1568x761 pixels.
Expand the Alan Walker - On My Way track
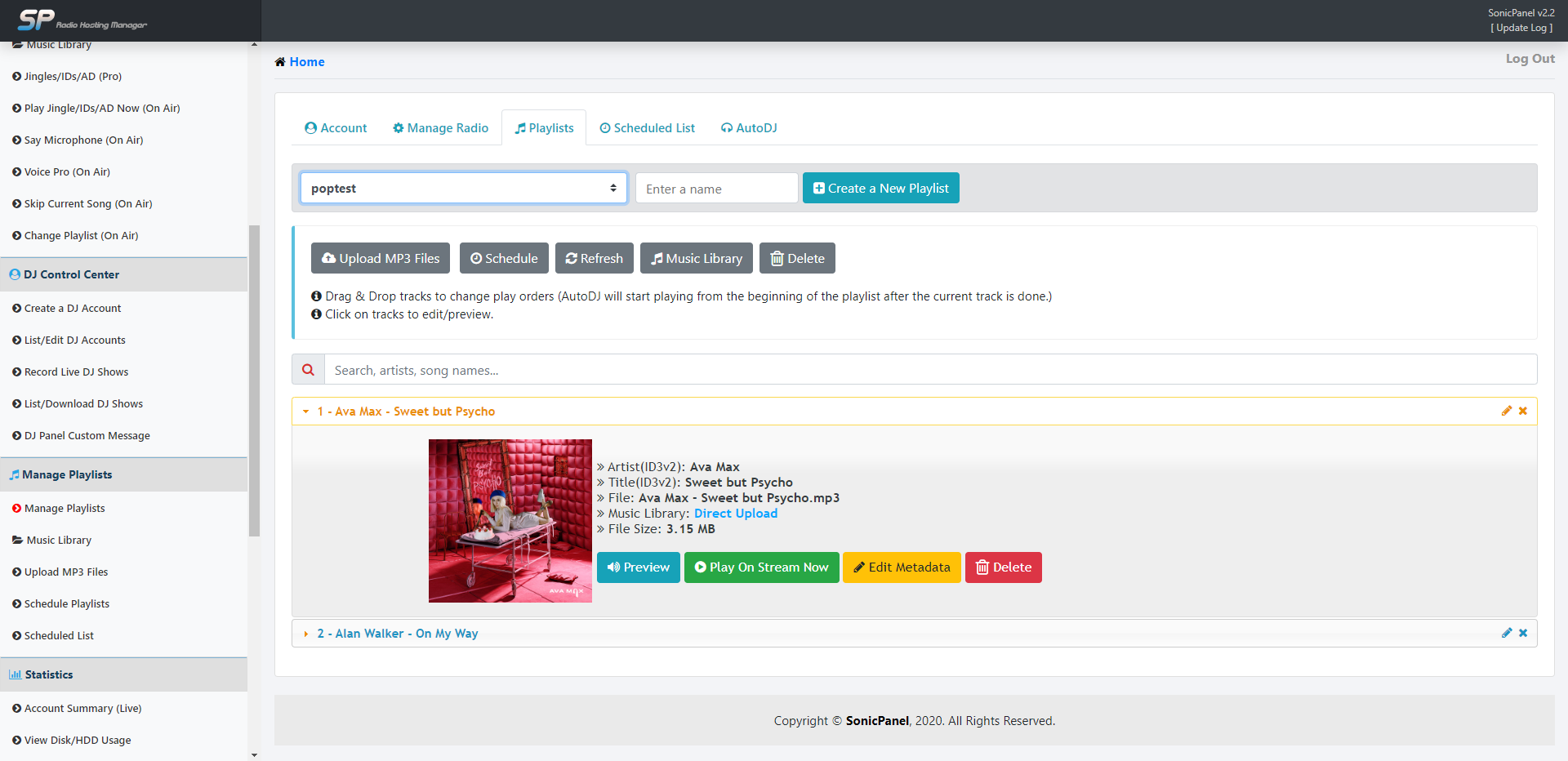398,634
